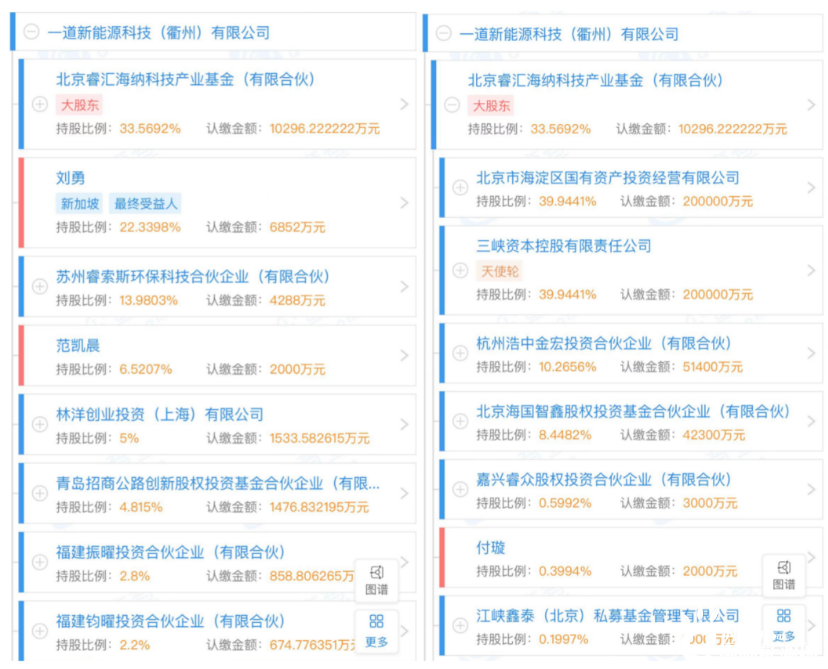Open shareholder 付璇's profile link
This screenshot has width=828, height=669.
click(491, 548)
